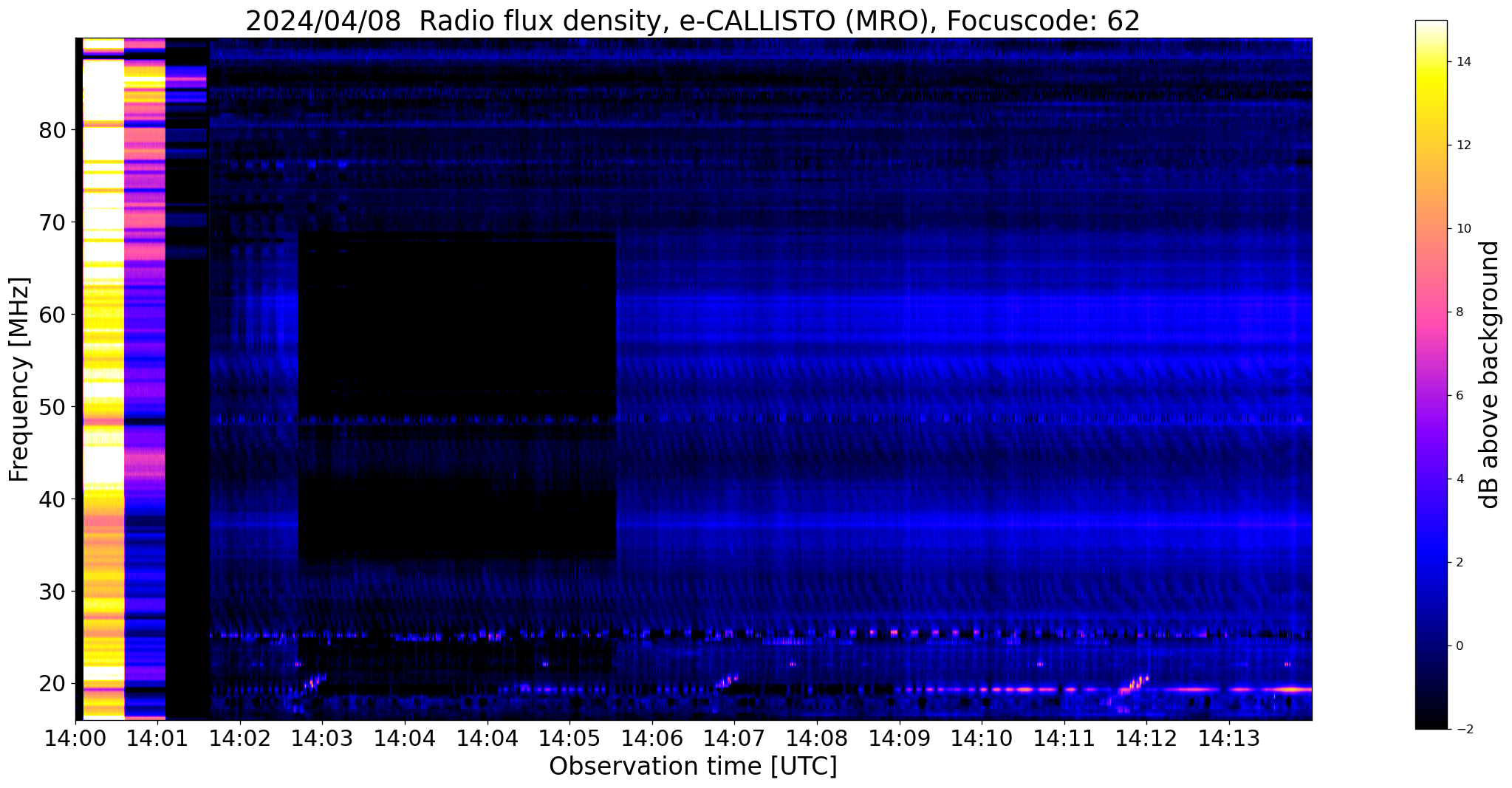The height and width of the screenshot is (788, 1512).
Task: Click the "Frequency [MHz]" axis label
Action: tap(20, 379)
